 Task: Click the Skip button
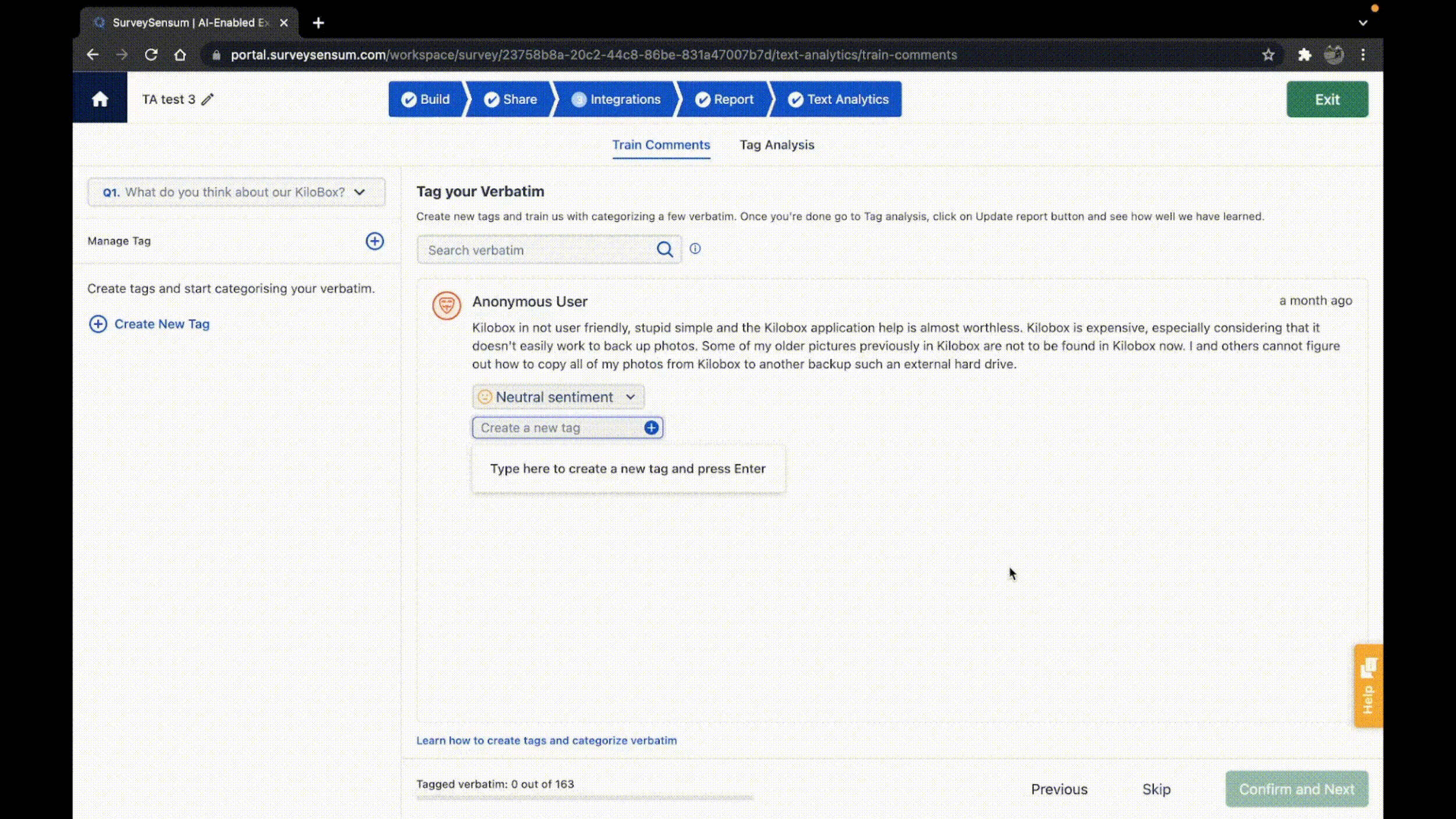click(x=1156, y=789)
